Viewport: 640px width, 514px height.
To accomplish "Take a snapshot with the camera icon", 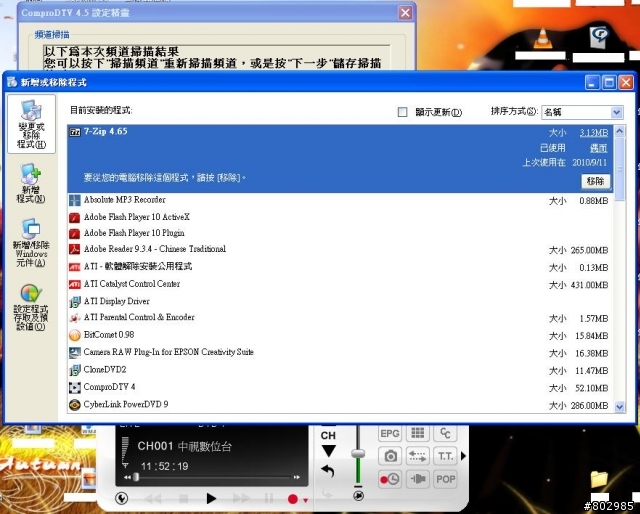I will [390, 456].
